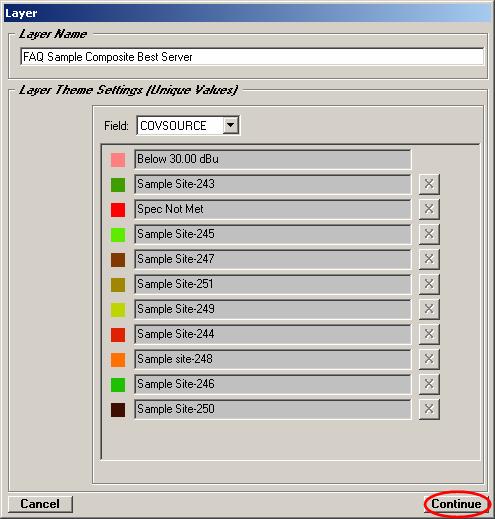The image size is (495, 519).
Task: Click the X beside Sample Site-244
Action: pyautogui.click(x=429, y=334)
